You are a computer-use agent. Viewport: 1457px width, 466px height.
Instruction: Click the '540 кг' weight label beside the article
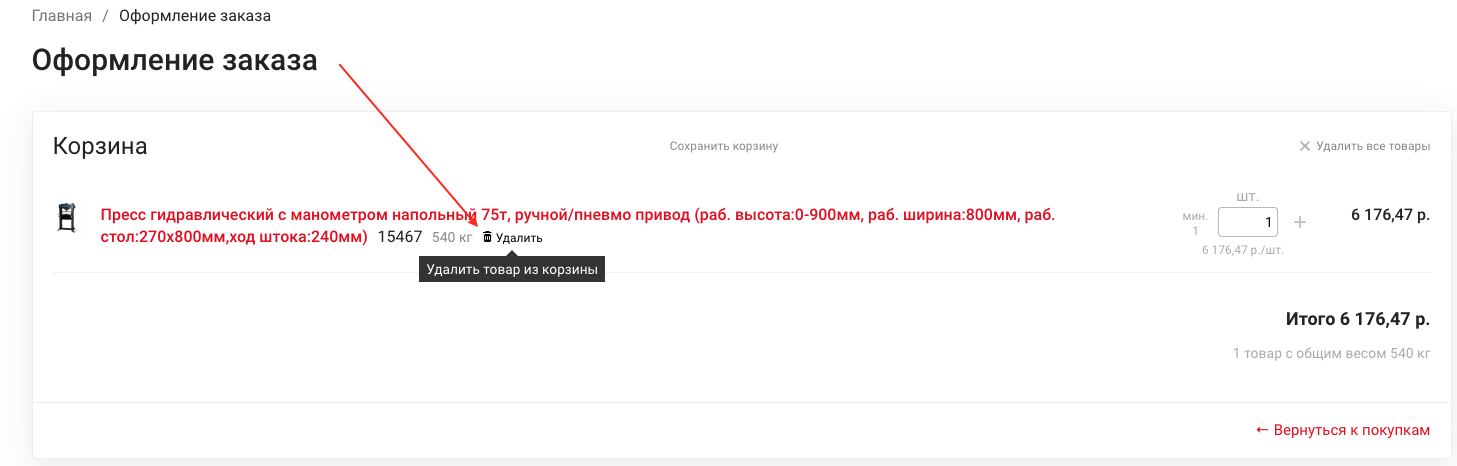coord(452,238)
